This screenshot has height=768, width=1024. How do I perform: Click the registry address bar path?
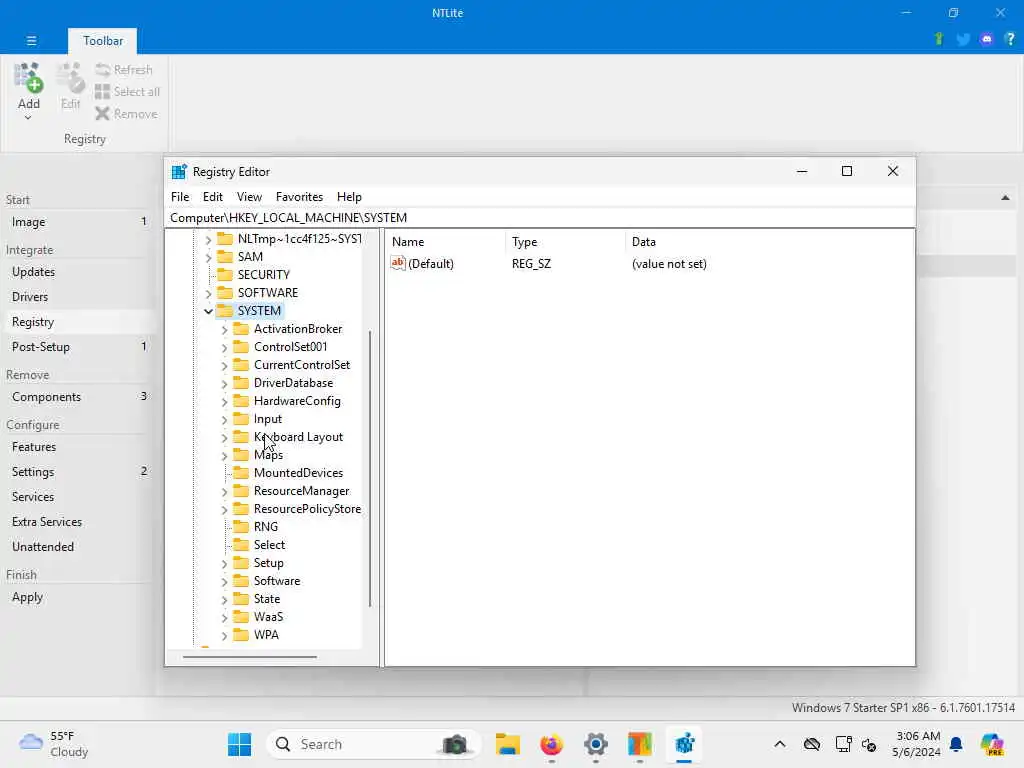pyautogui.click(x=288, y=217)
